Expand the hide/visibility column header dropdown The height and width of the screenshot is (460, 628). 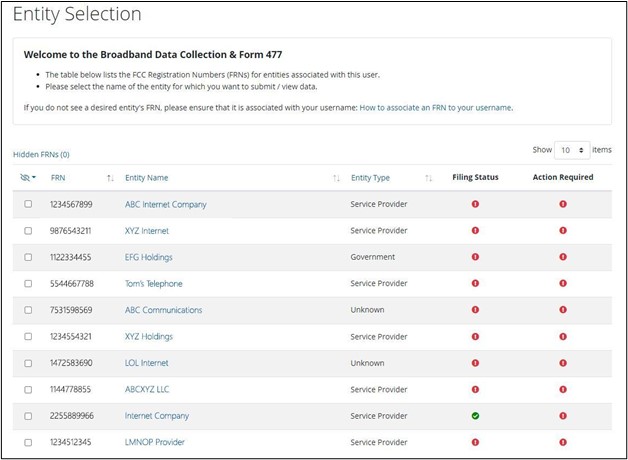click(x=28, y=178)
